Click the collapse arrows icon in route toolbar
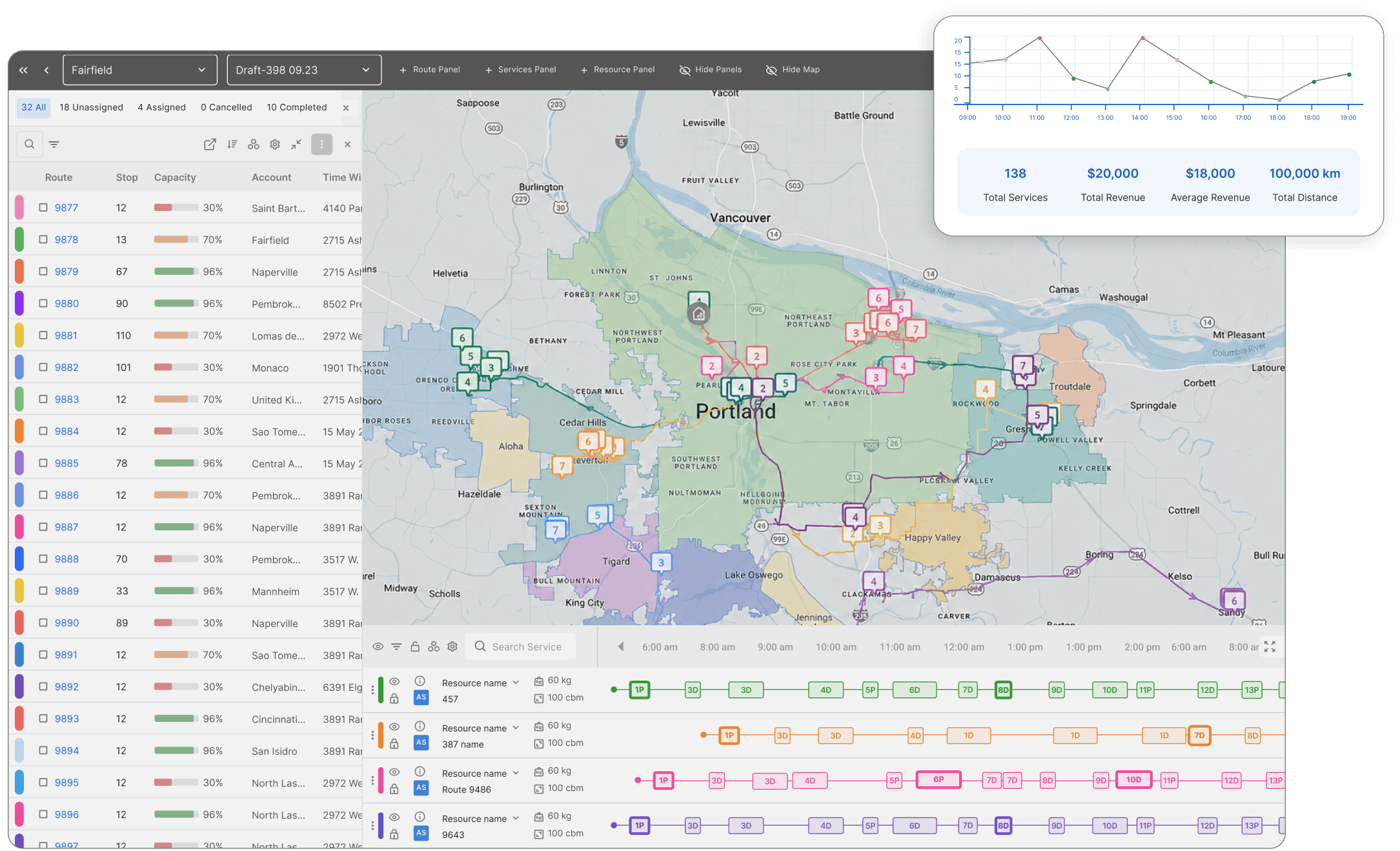 coord(296,145)
